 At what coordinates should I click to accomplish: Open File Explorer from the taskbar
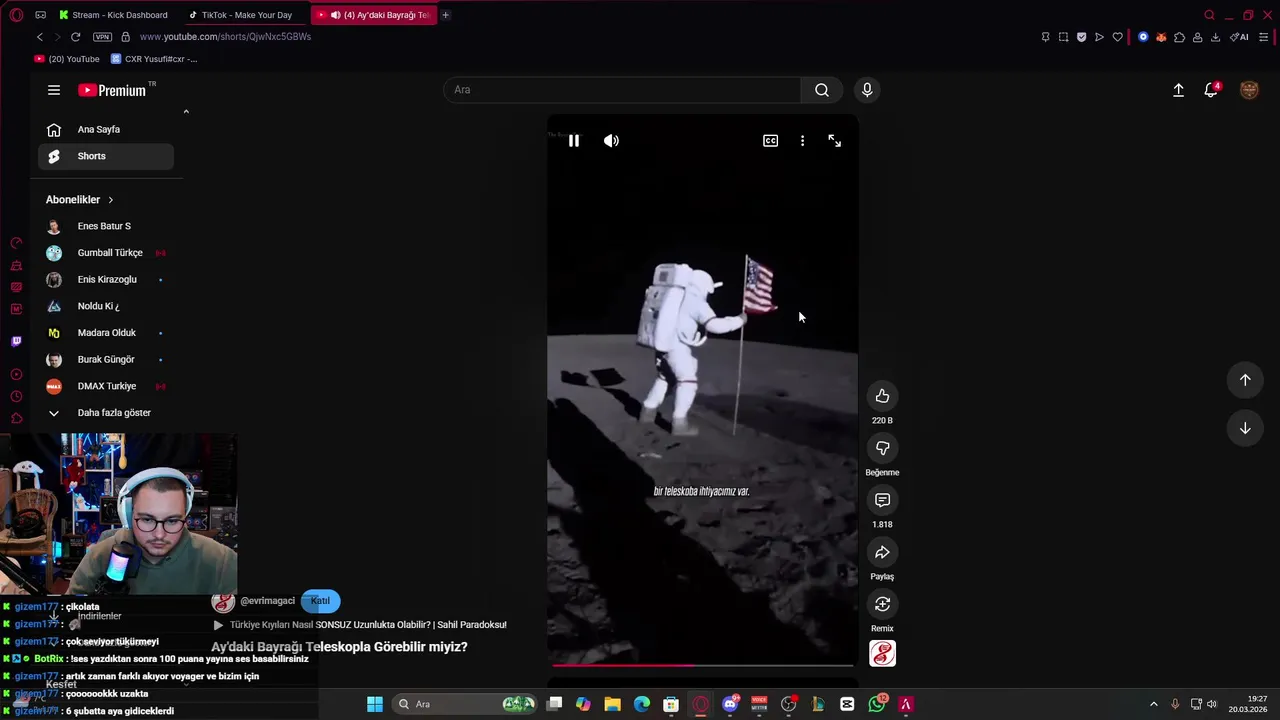click(x=612, y=704)
